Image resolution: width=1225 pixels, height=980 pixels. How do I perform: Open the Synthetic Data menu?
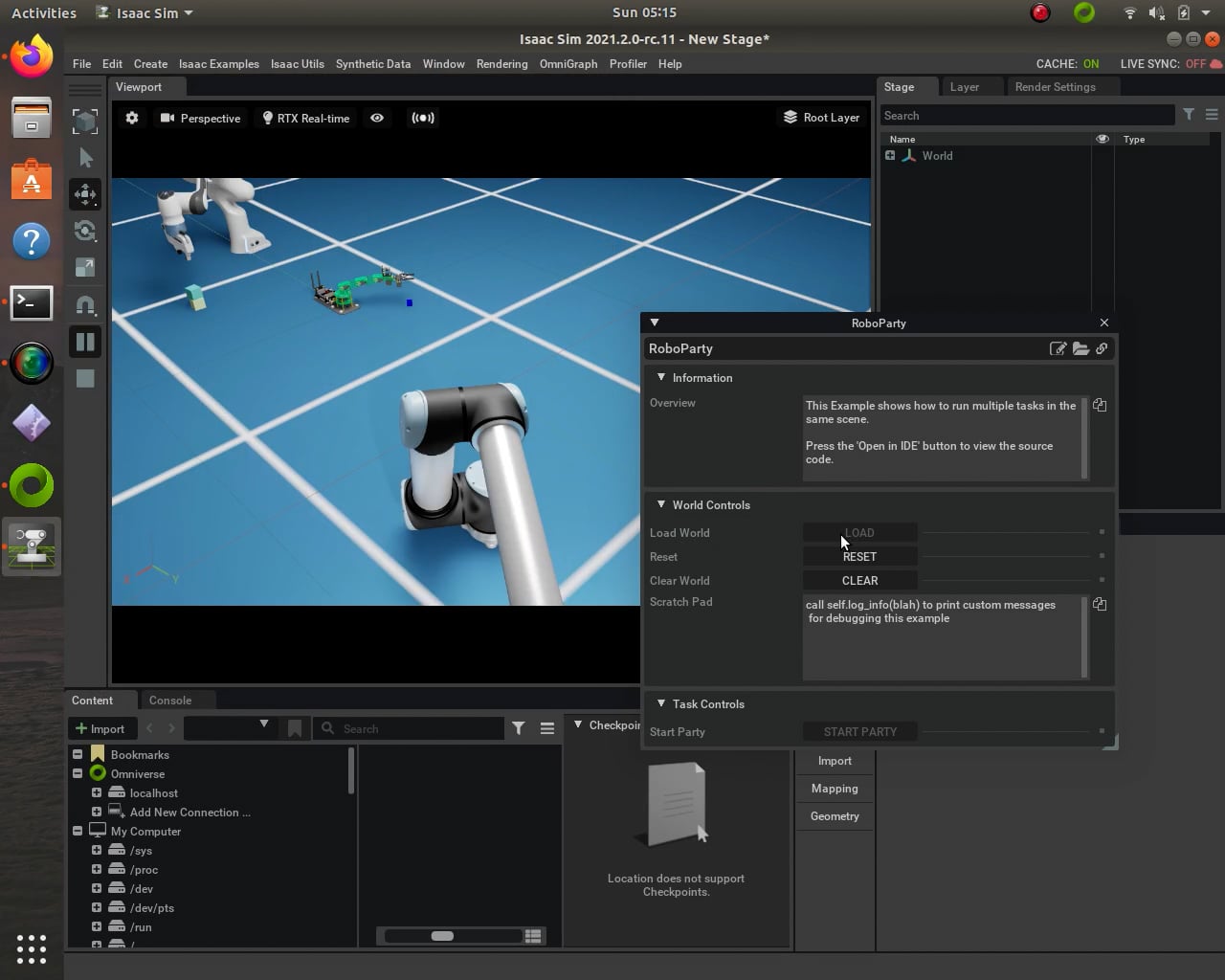pyautogui.click(x=373, y=63)
